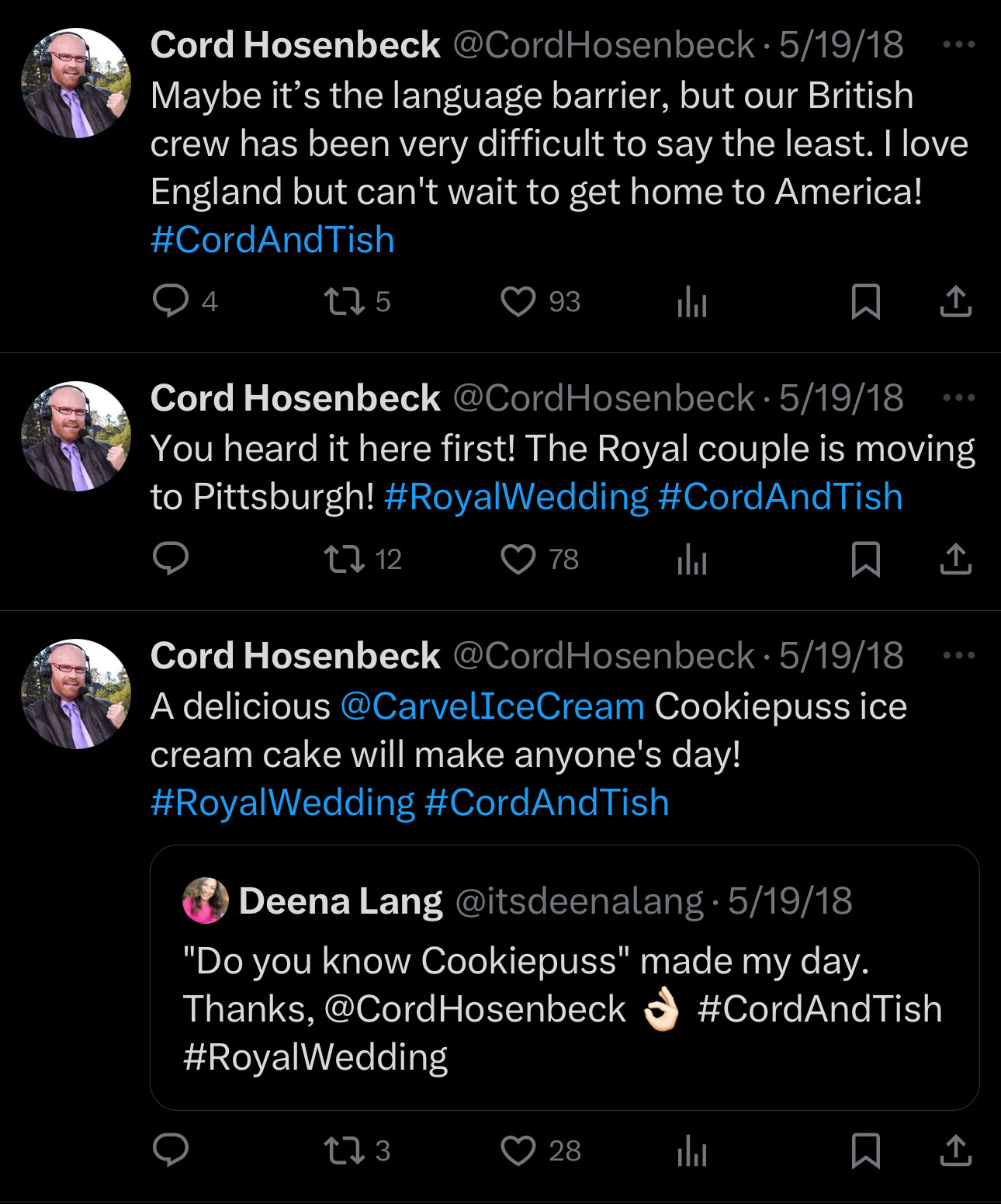Open more options on the British crew tweet
Viewport: 1001px width, 1204px height.
958,45
